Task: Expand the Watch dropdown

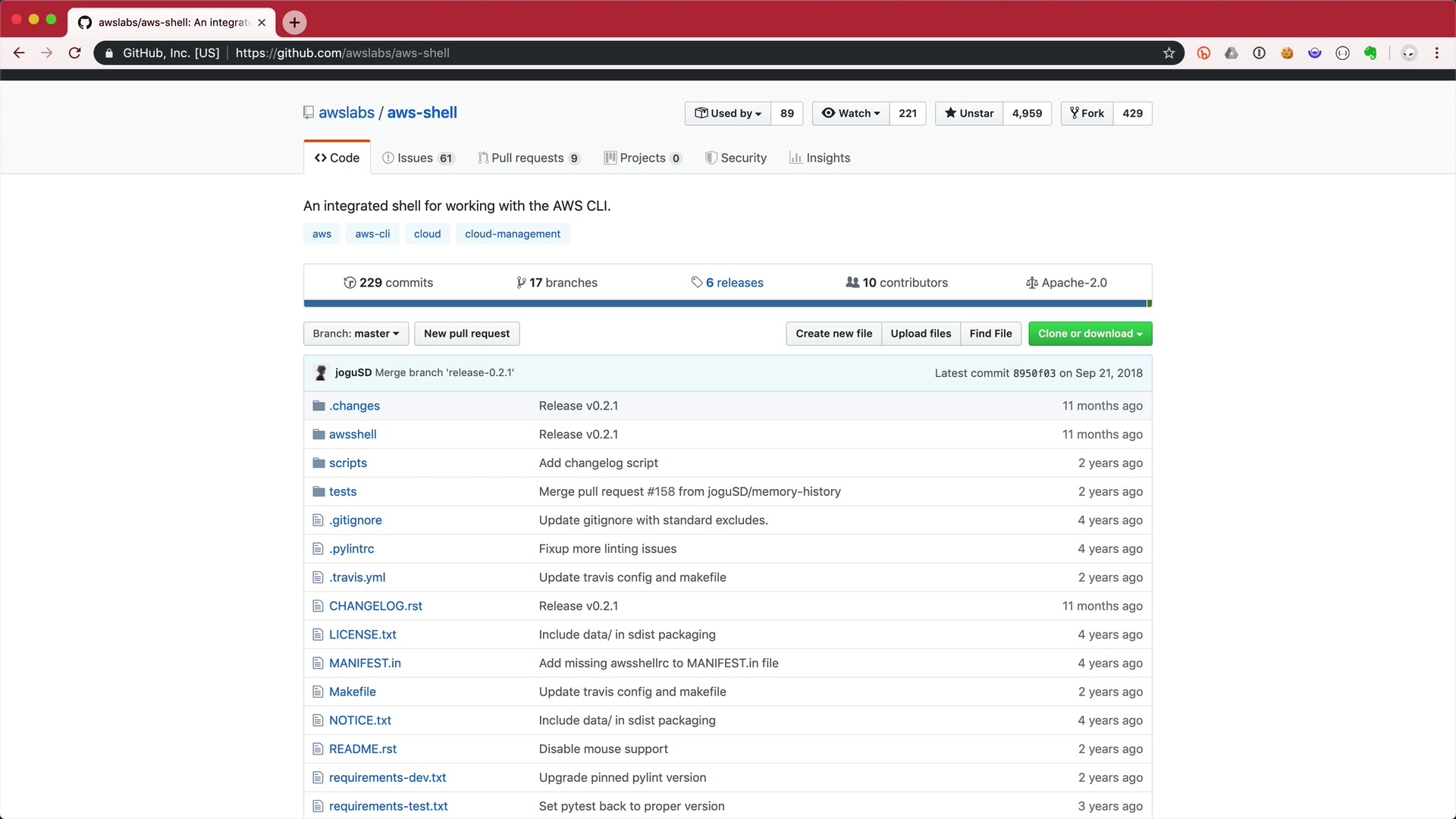Action: [851, 114]
